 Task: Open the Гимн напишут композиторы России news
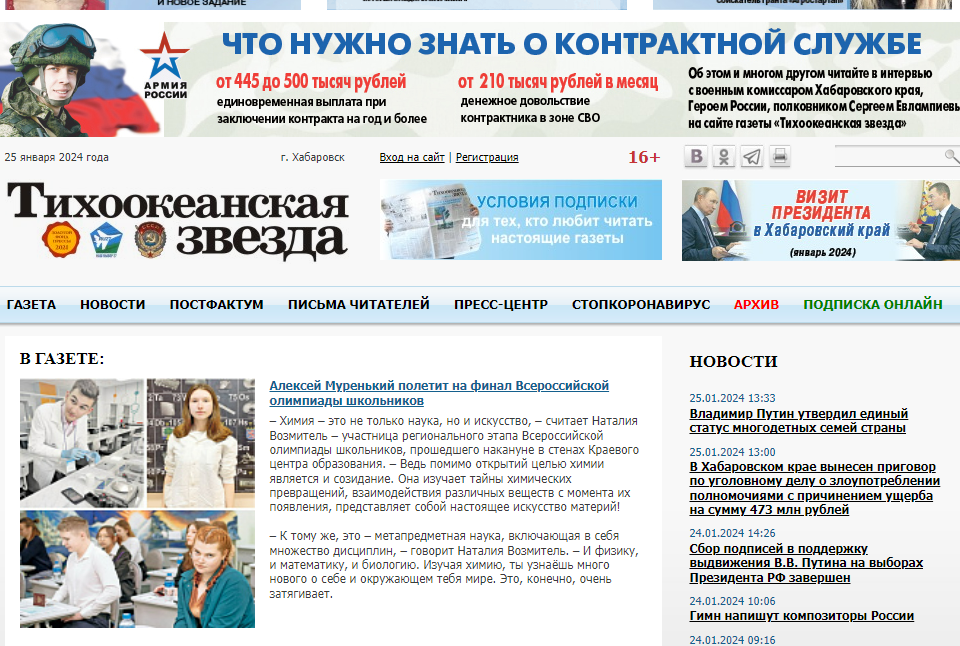[x=801, y=616]
